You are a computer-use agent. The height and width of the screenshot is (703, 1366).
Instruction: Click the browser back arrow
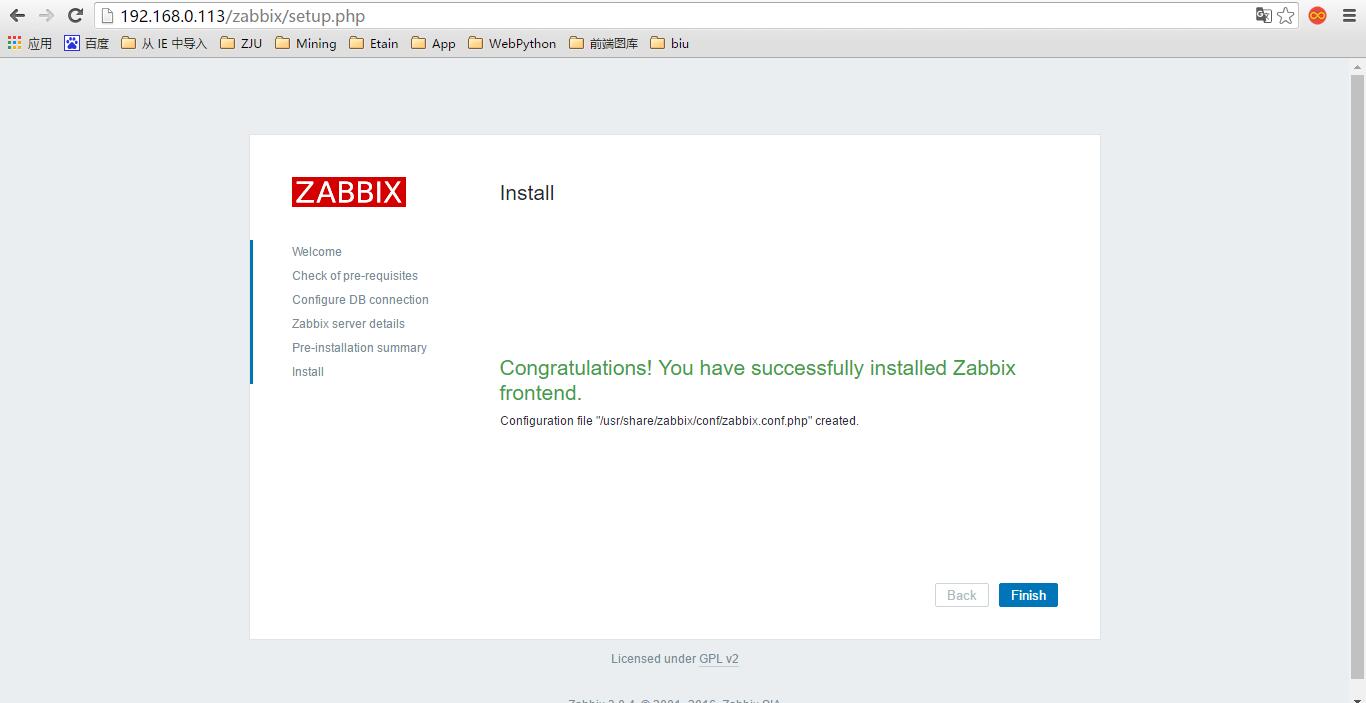pyautogui.click(x=16, y=16)
